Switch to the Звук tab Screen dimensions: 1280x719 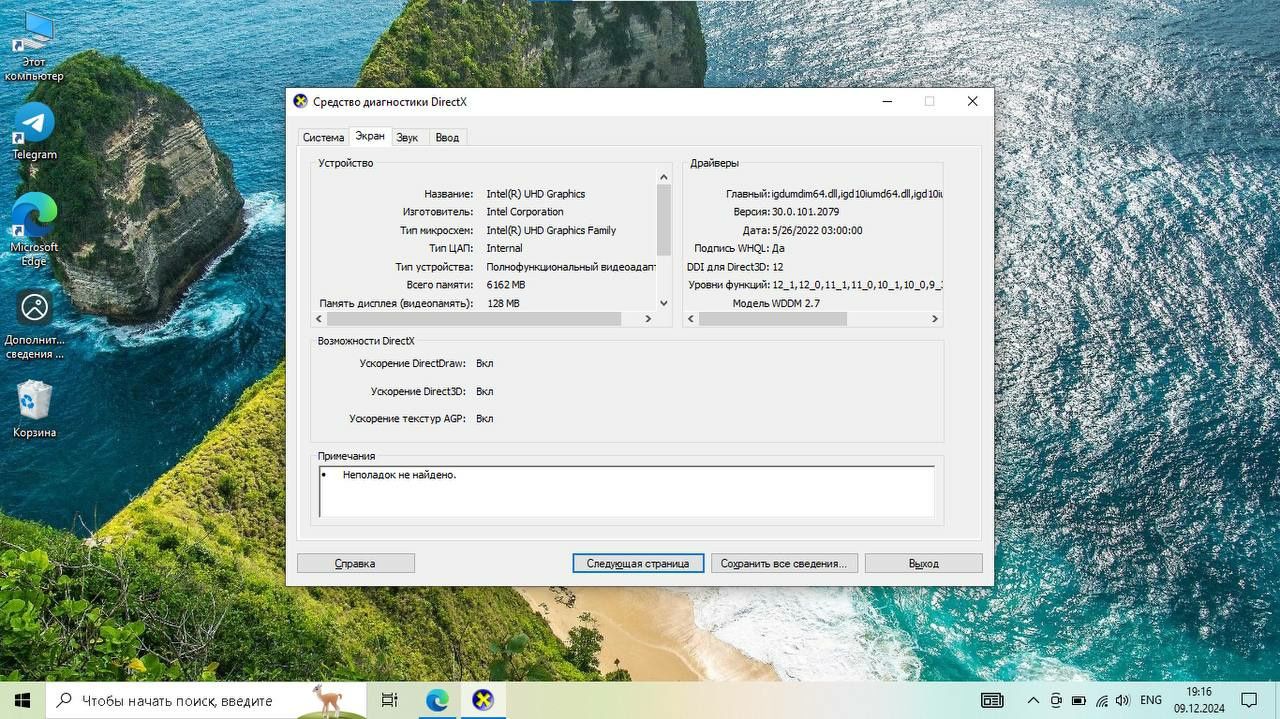point(407,137)
